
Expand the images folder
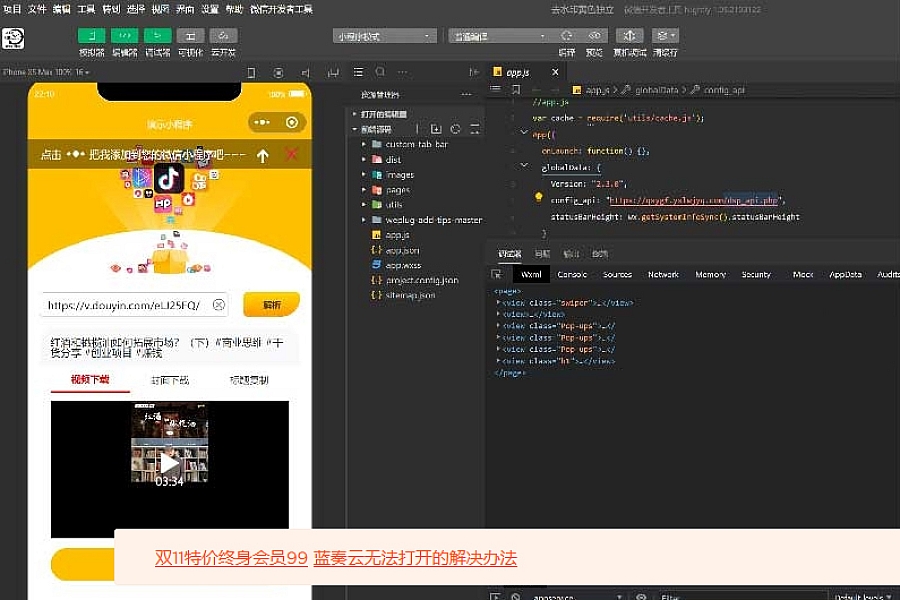(x=400, y=175)
